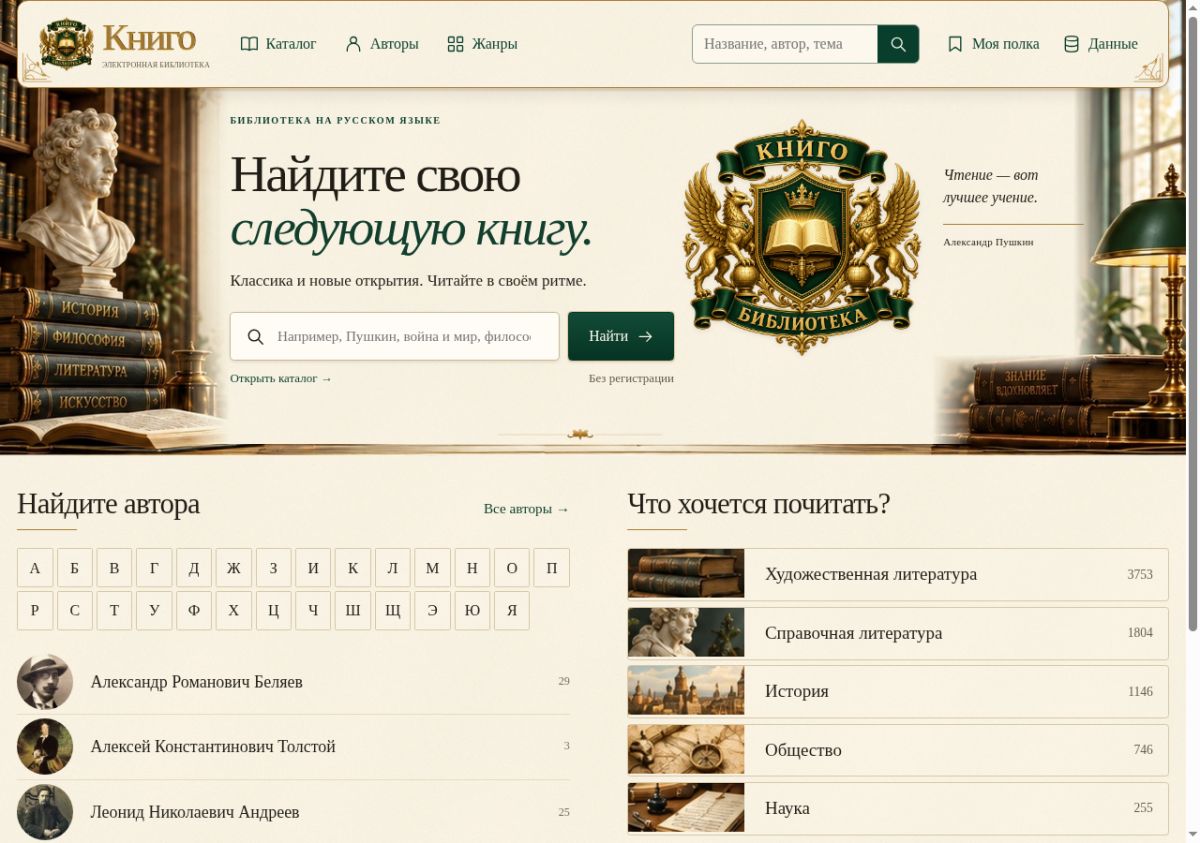Click the book icon beside Каталог

[x=249, y=44]
